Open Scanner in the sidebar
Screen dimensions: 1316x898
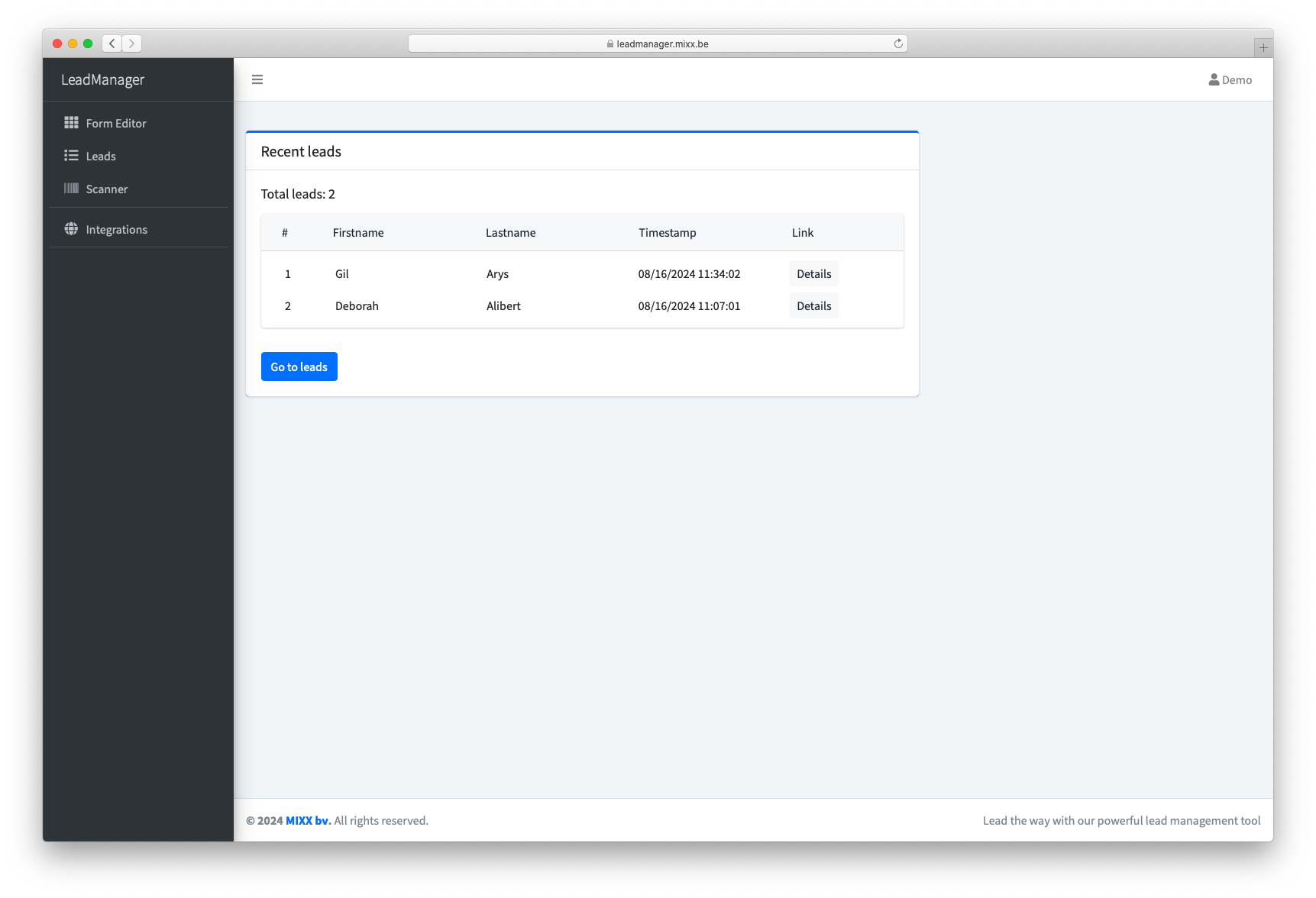click(x=138, y=189)
